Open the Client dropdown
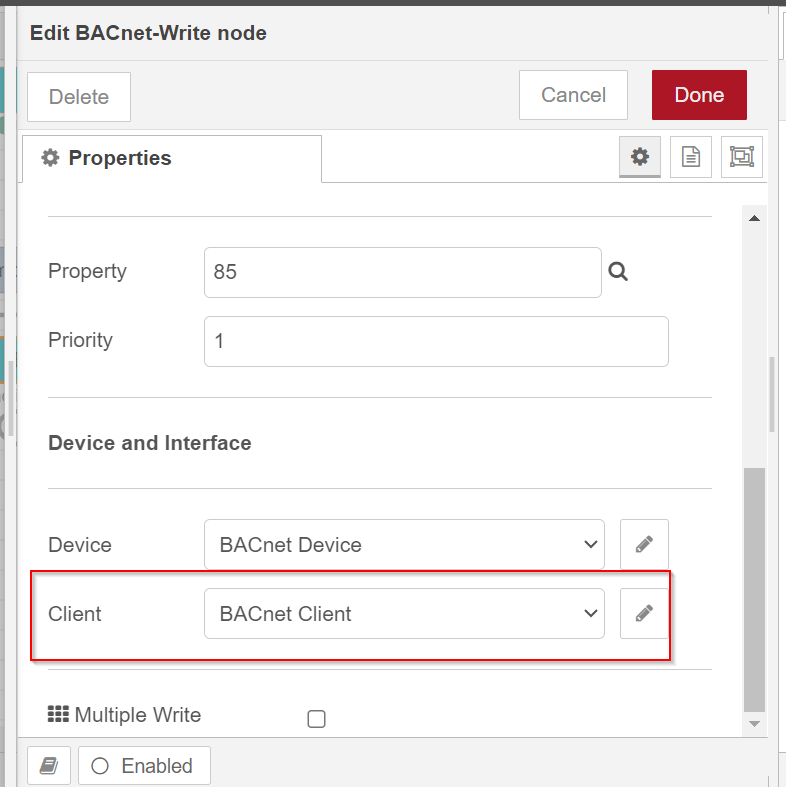This screenshot has height=787, width=786. [404, 613]
